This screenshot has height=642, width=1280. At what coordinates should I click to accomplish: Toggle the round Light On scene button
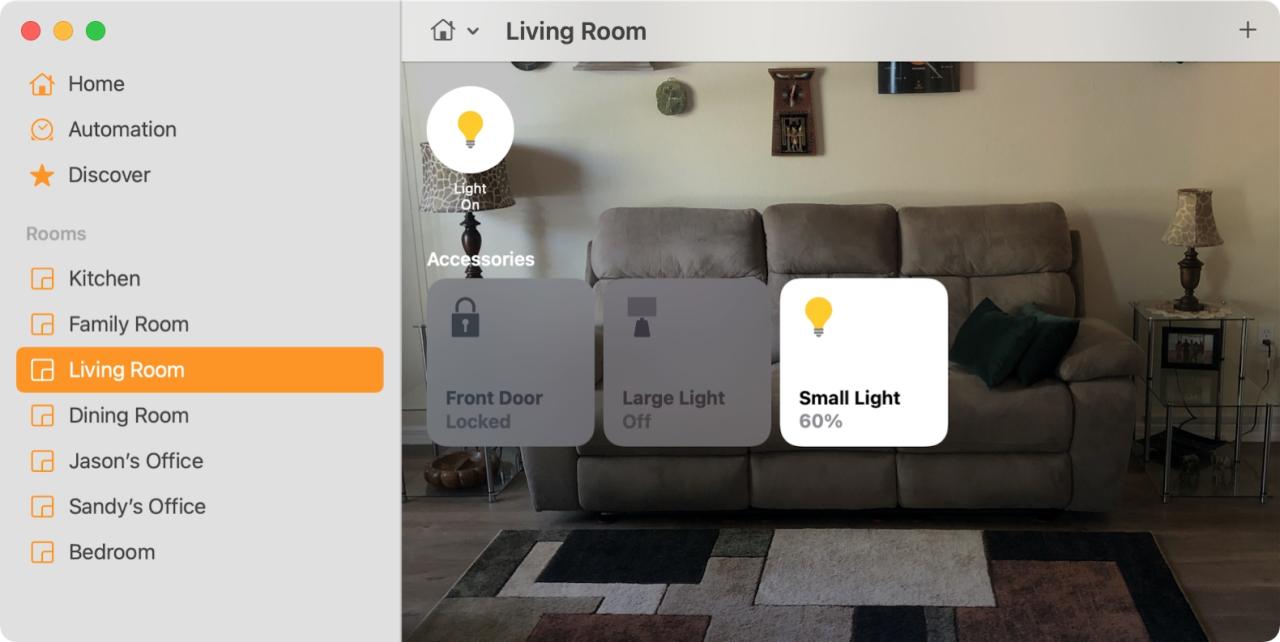470,130
